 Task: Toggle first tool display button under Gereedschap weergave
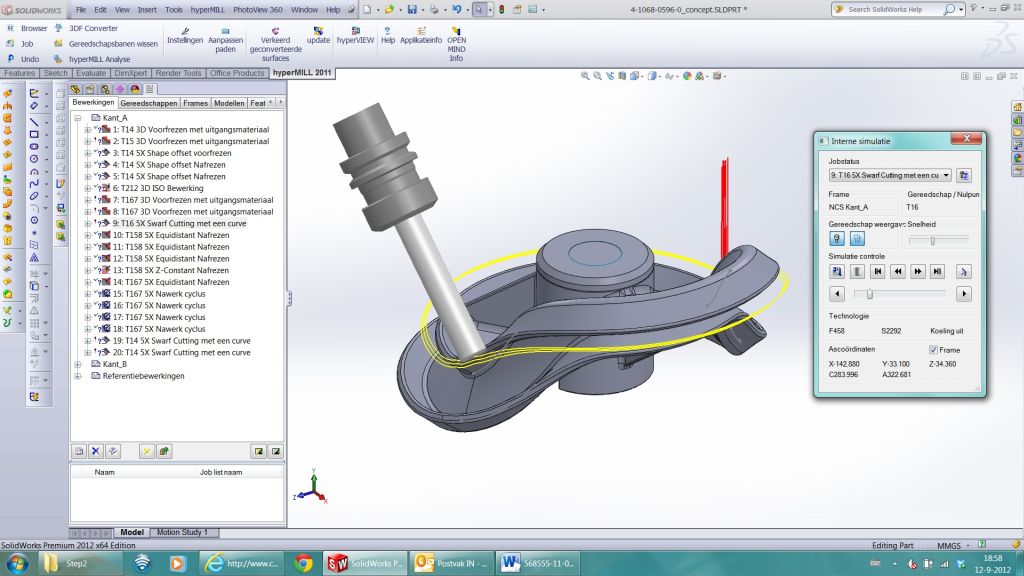pos(837,239)
